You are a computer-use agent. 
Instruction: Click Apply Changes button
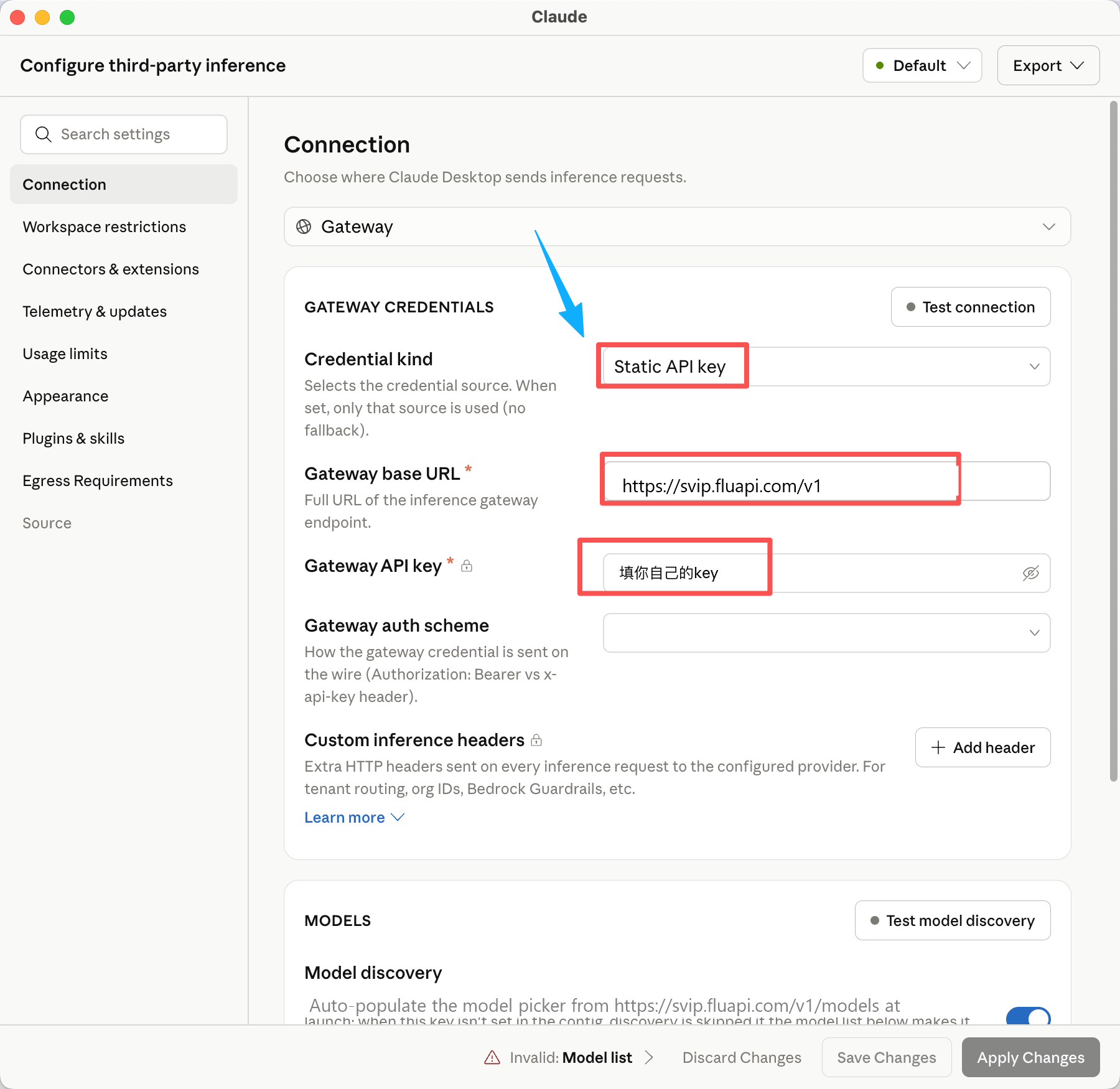click(1030, 1057)
